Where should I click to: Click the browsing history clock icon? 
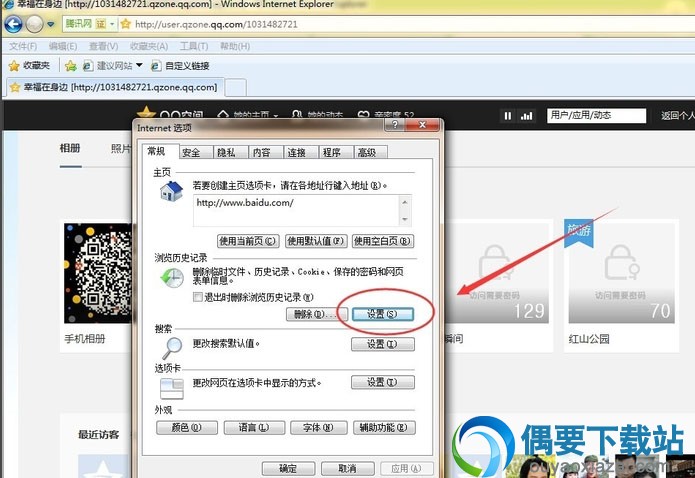(x=172, y=278)
